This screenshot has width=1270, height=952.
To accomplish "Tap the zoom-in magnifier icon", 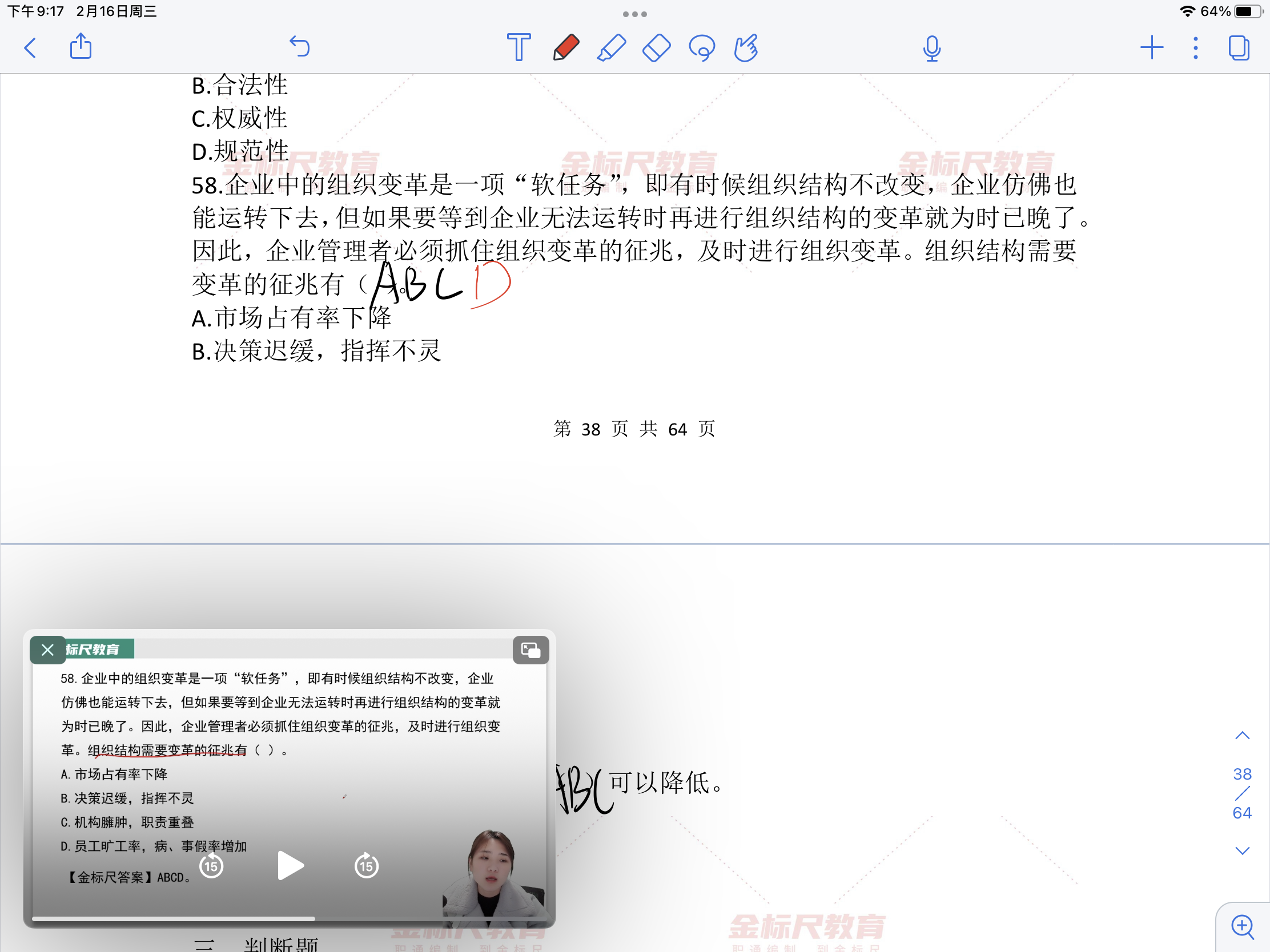I will 1243,927.
